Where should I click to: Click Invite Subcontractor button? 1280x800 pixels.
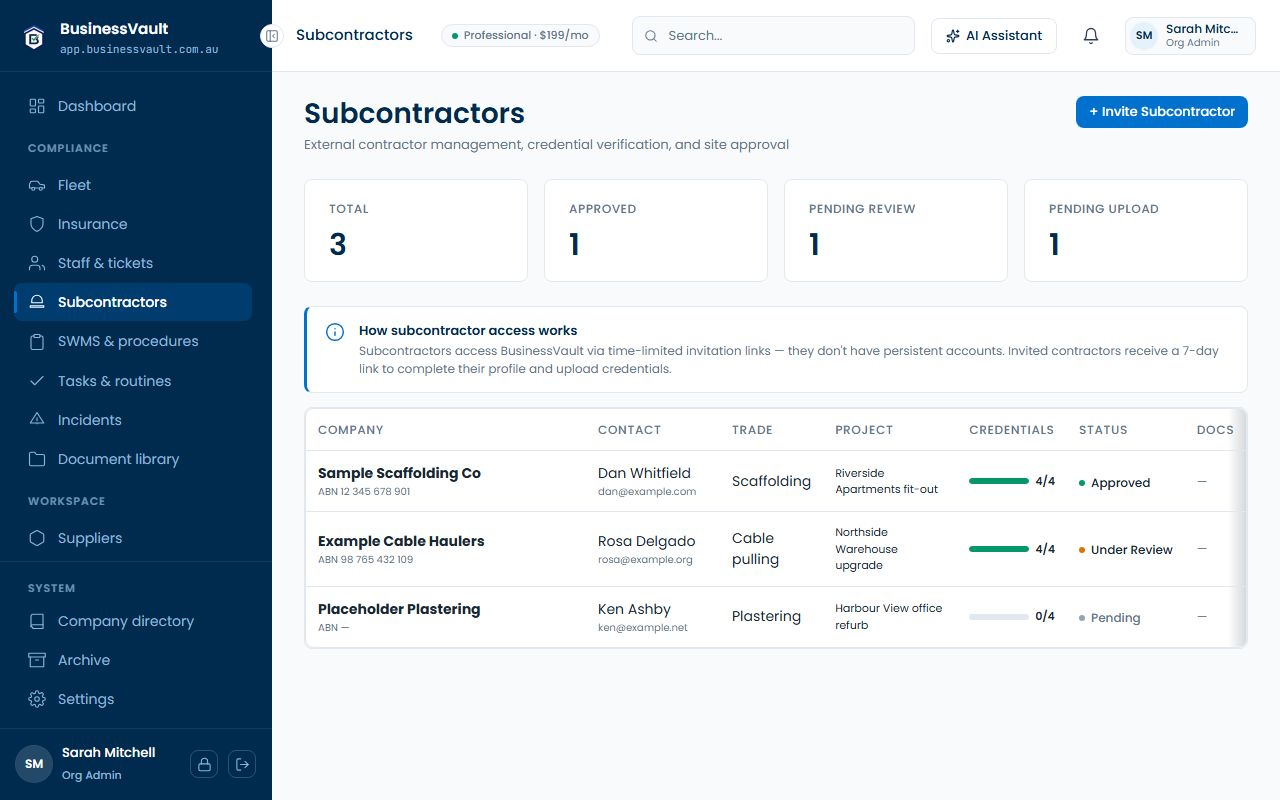(x=1162, y=112)
